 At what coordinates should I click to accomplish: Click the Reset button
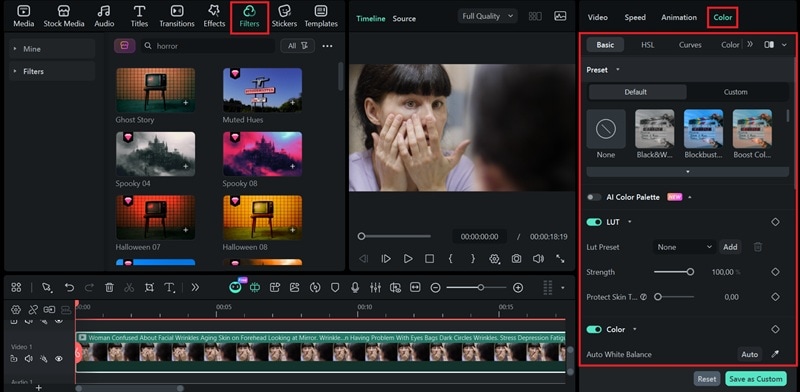pos(707,379)
